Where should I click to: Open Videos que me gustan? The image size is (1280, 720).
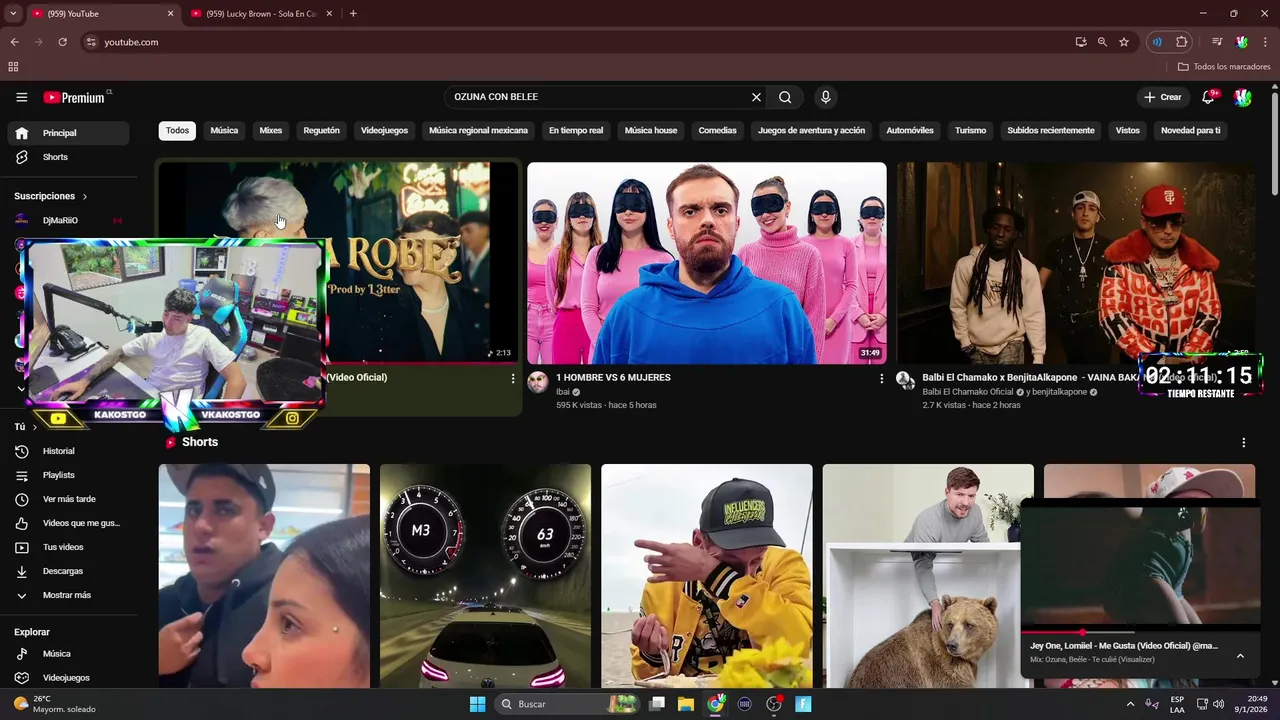(x=70, y=523)
